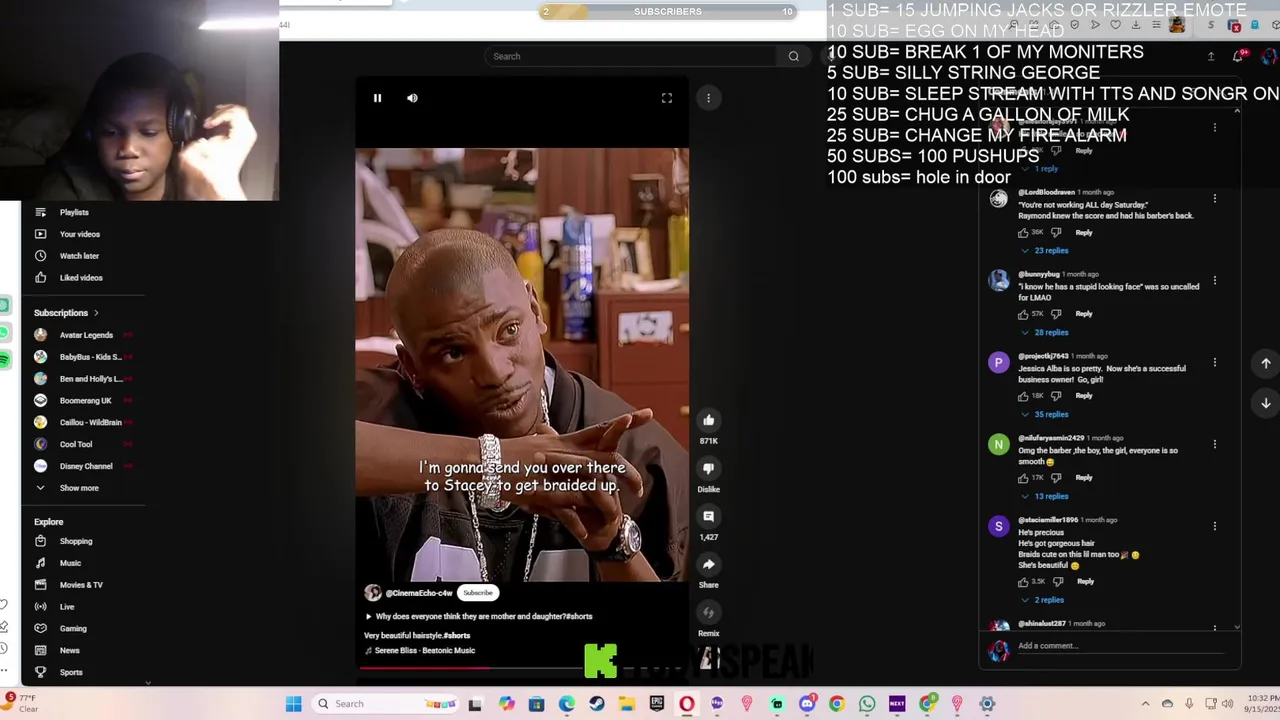Subscribe to CinemaEcho channel
1280x720 pixels.
478,593
